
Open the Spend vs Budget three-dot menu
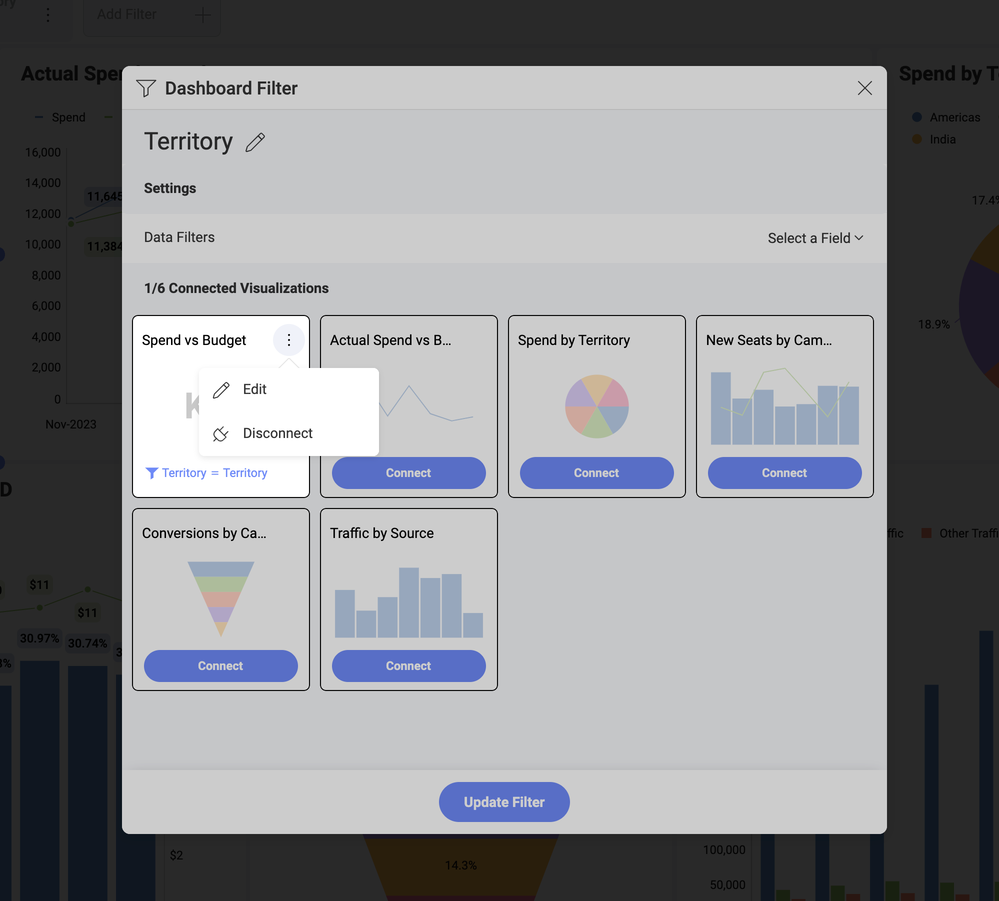click(x=289, y=340)
